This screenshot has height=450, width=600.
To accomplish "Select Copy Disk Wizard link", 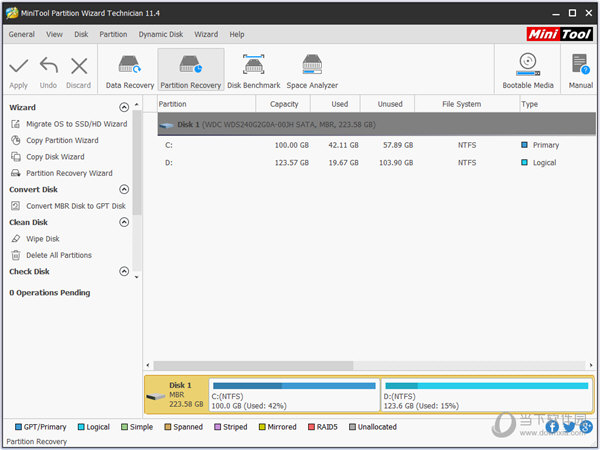I will coord(55,157).
